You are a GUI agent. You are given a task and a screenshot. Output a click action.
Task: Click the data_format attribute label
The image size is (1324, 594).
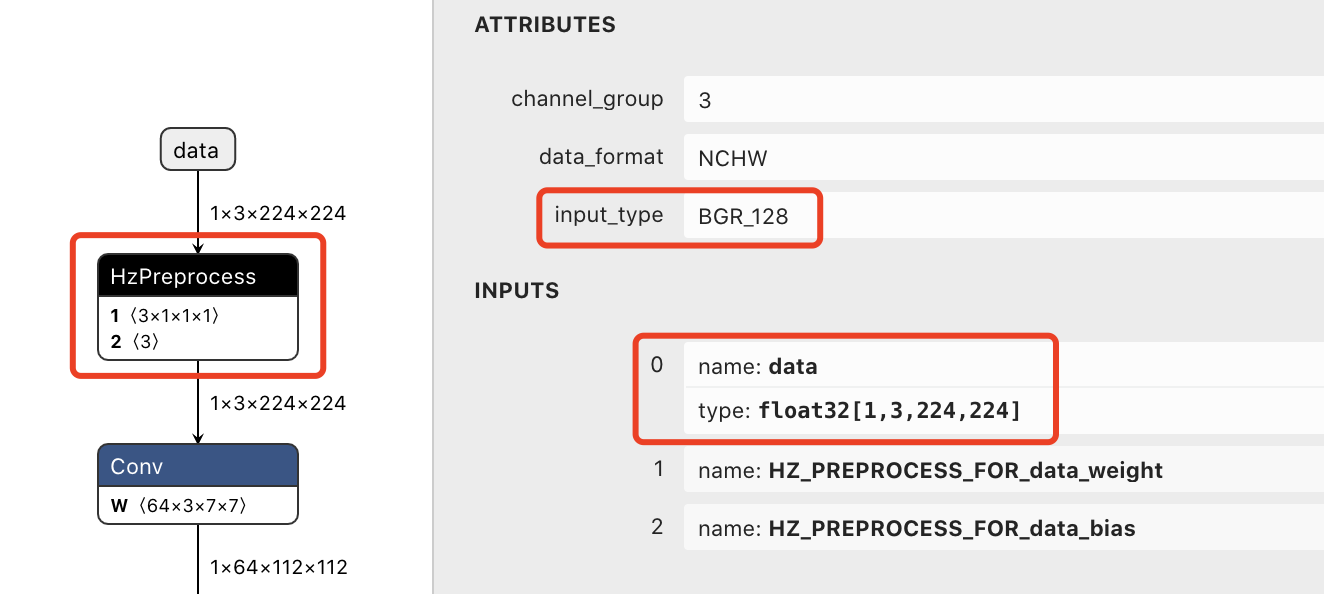click(x=601, y=157)
